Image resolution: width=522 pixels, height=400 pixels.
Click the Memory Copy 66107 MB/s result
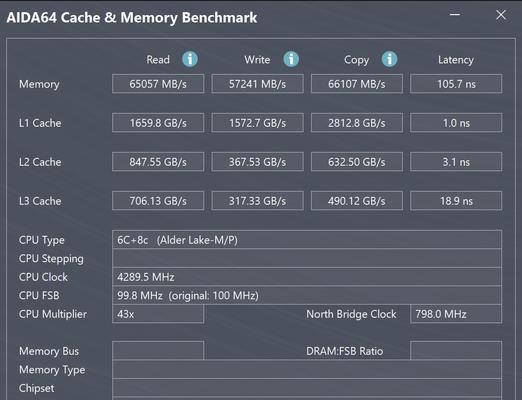point(357,84)
